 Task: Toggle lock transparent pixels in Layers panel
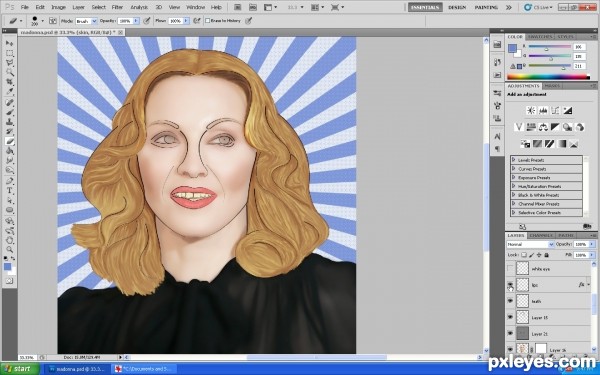[524, 255]
